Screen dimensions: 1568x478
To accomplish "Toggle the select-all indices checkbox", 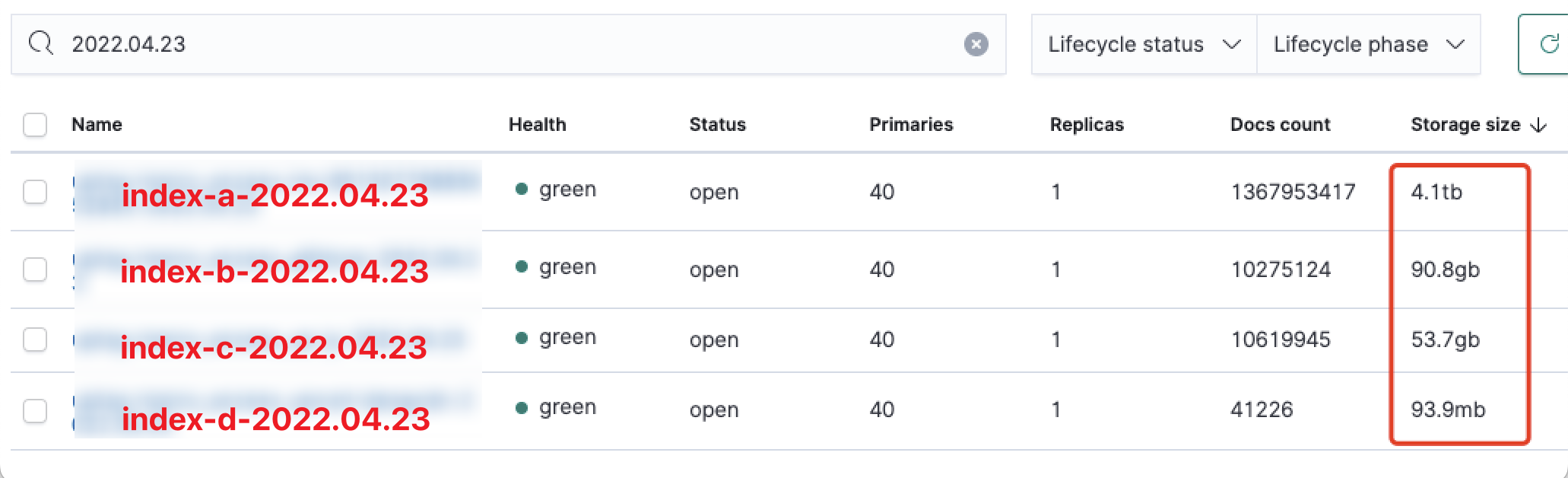I will click(x=35, y=125).
